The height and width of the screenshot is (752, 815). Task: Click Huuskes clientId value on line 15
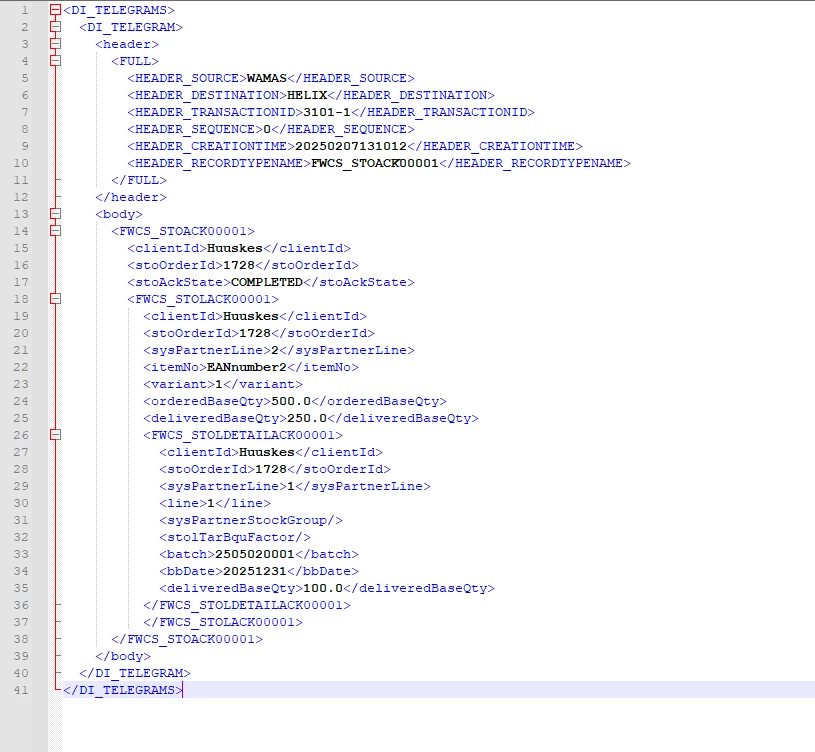point(235,248)
